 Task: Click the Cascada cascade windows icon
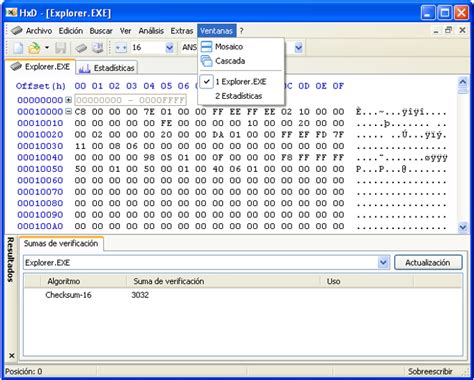206,61
